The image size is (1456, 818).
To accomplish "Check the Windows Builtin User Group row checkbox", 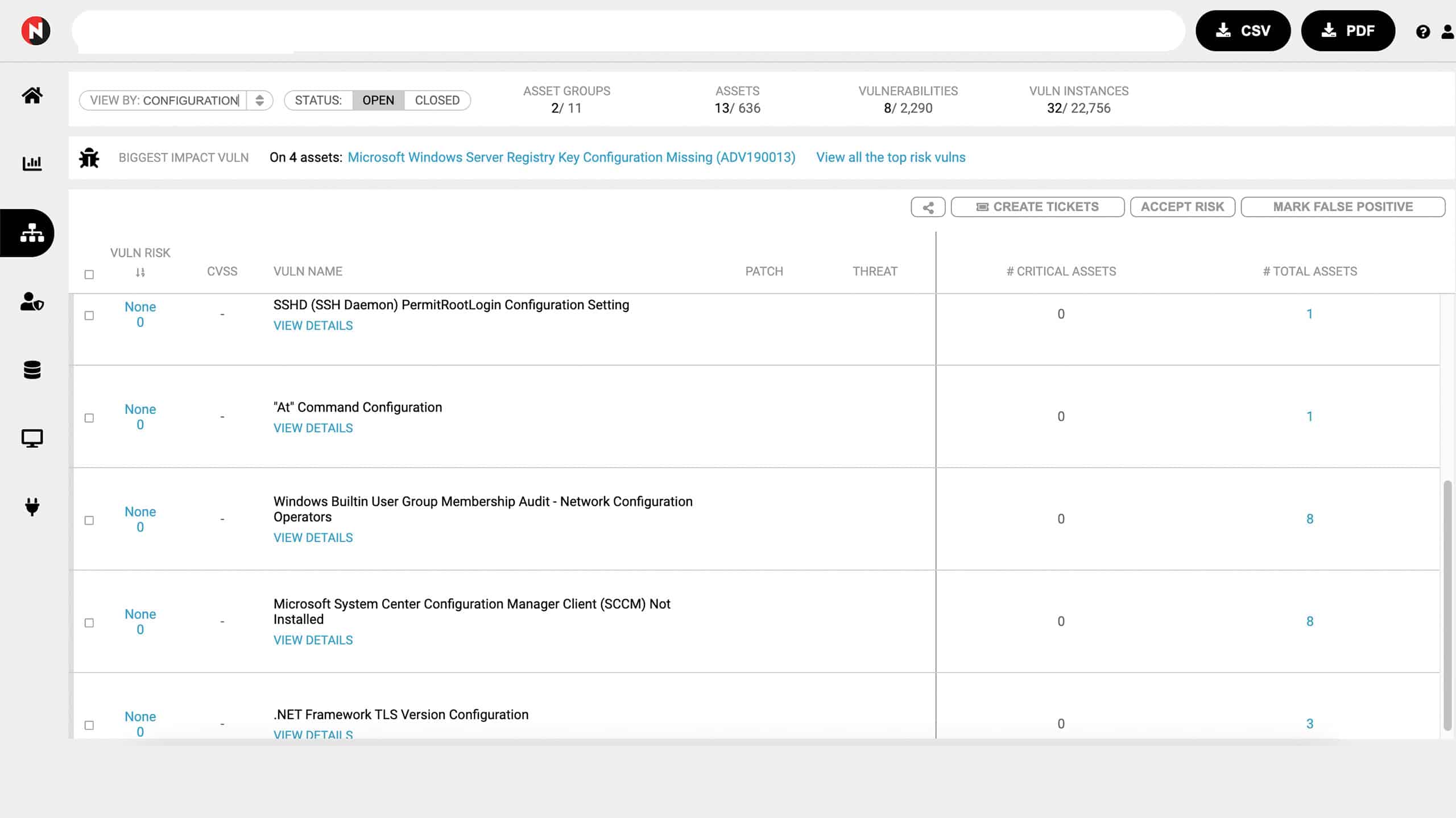I will tap(89, 520).
